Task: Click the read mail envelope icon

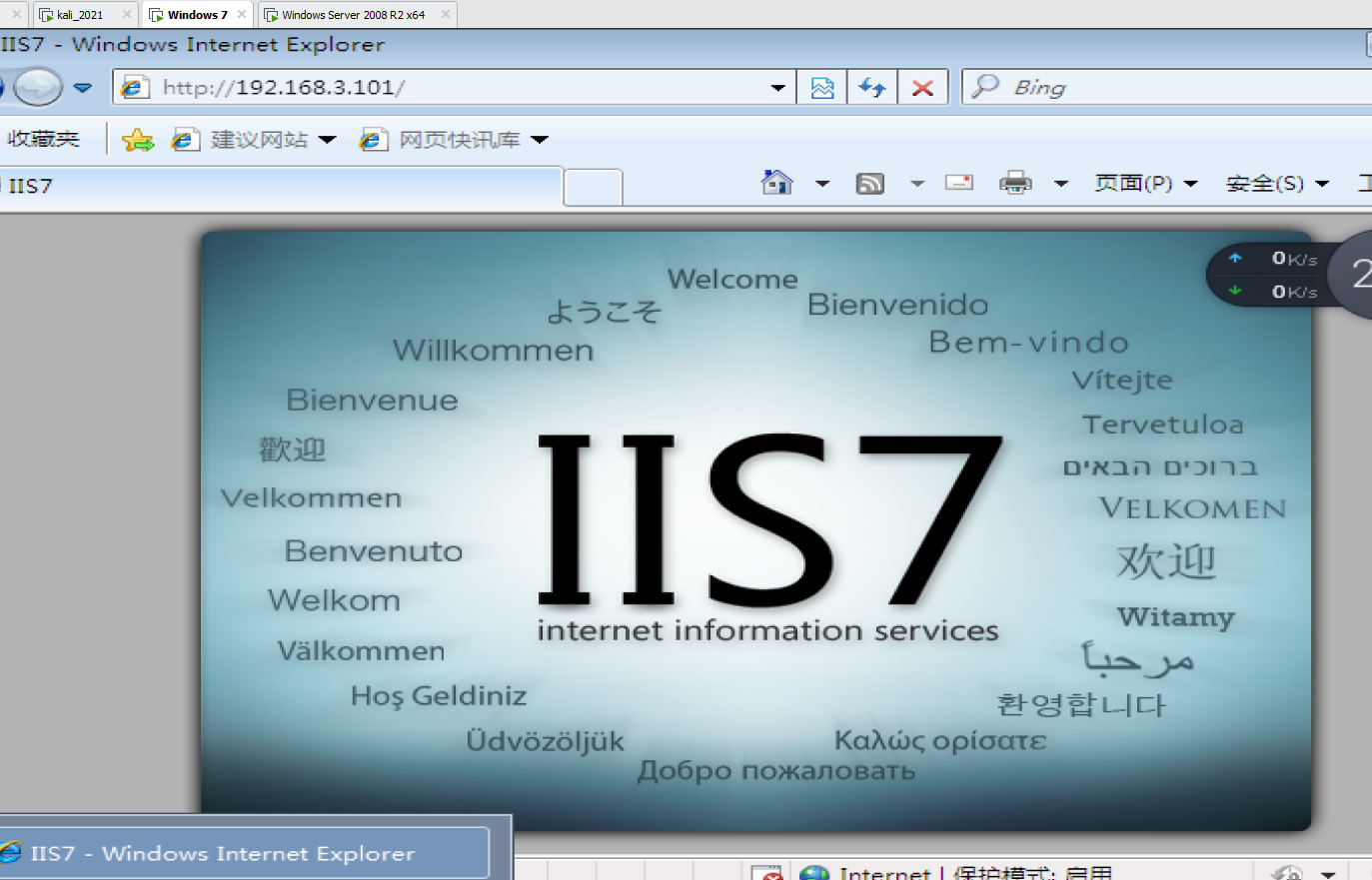Action: [959, 183]
